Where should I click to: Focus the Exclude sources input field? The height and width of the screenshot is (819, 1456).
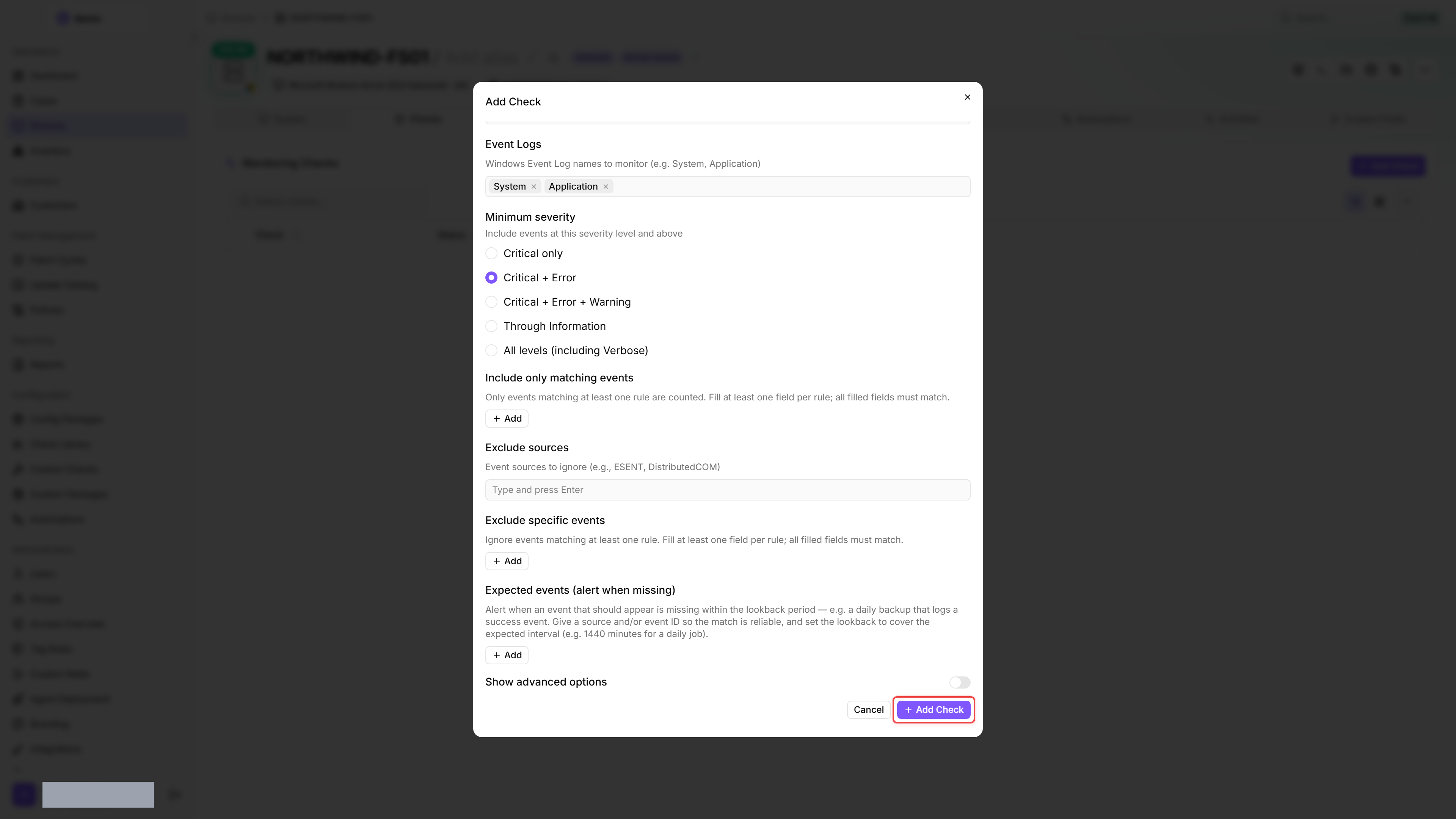pyautogui.click(x=728, y=490)
